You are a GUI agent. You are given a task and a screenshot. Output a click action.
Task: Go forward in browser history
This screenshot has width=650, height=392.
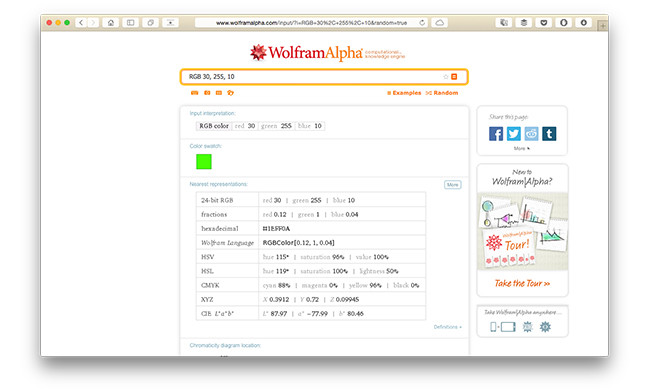[x=93, y=22]
